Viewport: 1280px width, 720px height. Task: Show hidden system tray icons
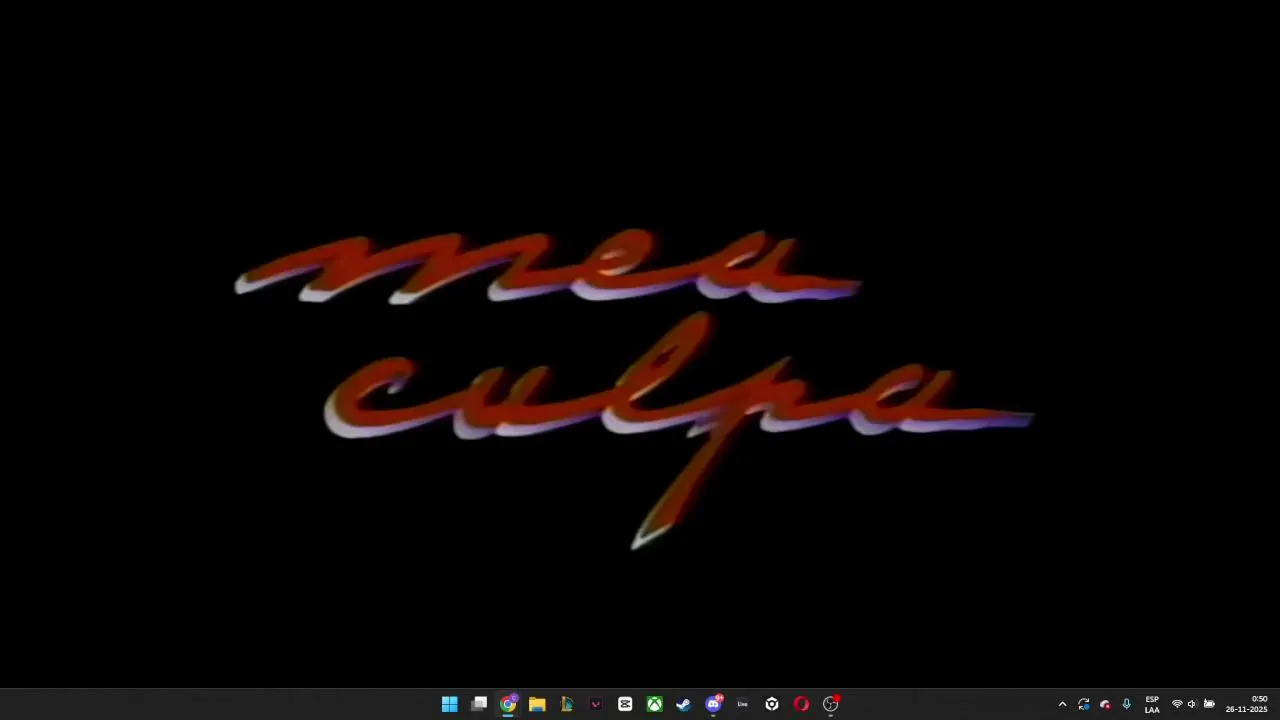click(1062, 704)
